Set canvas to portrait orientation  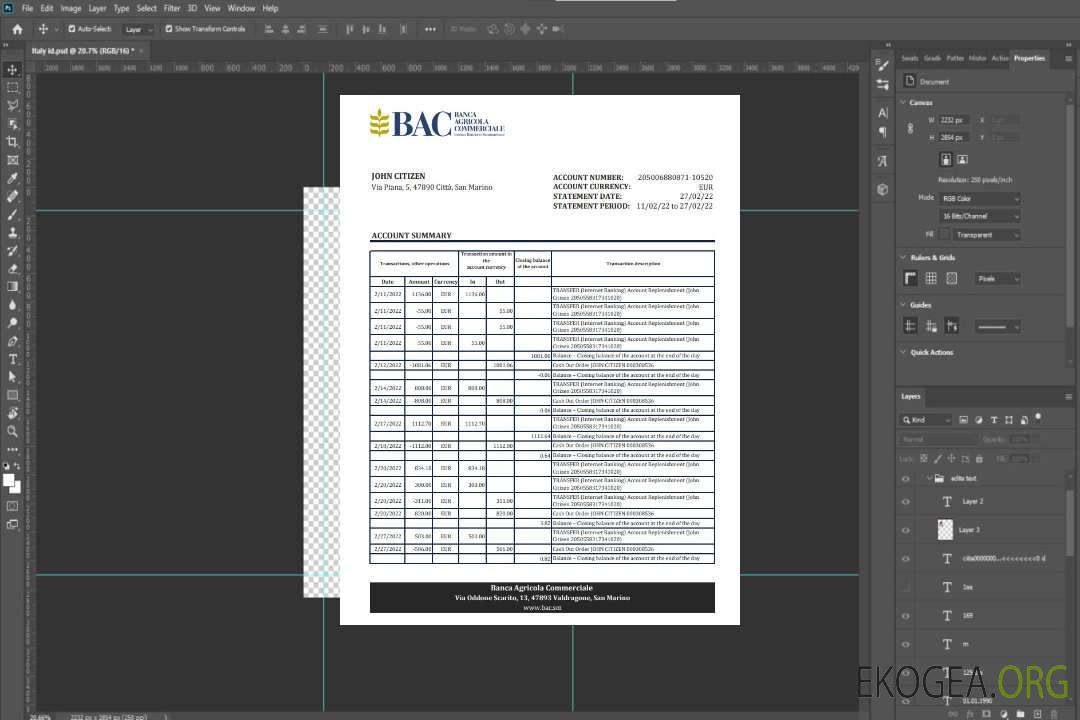pyautogui.click(x=946, y=160)
